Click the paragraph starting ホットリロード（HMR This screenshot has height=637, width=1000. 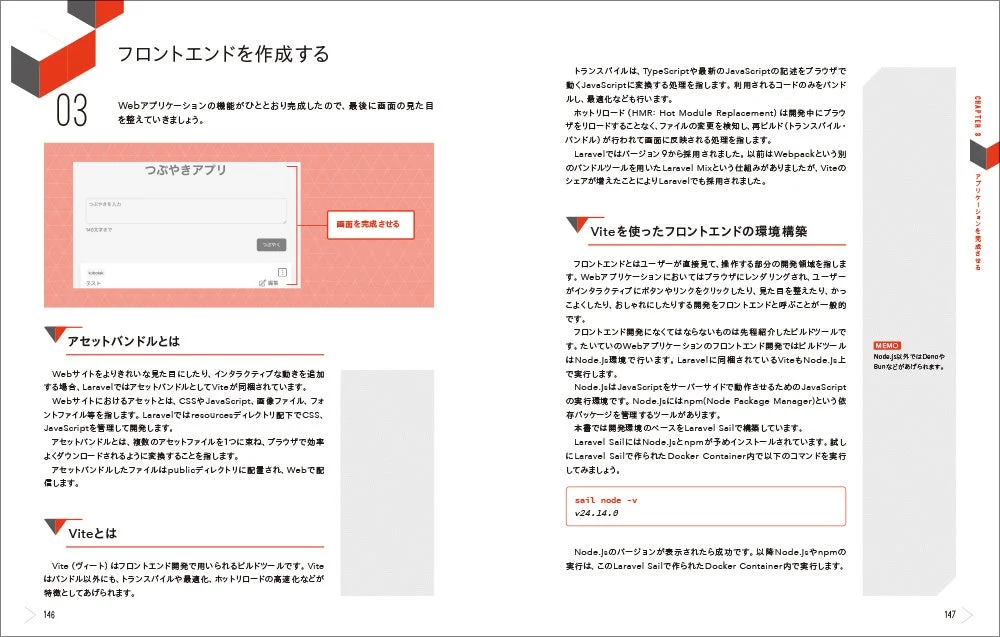706,126
